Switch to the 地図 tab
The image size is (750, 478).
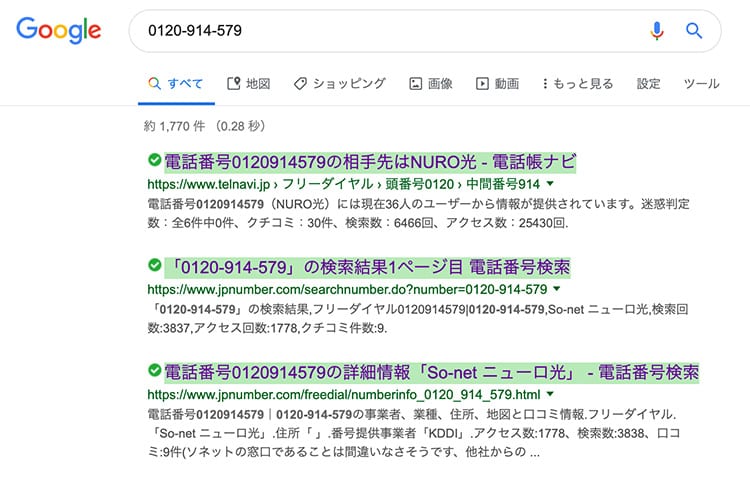249,84
